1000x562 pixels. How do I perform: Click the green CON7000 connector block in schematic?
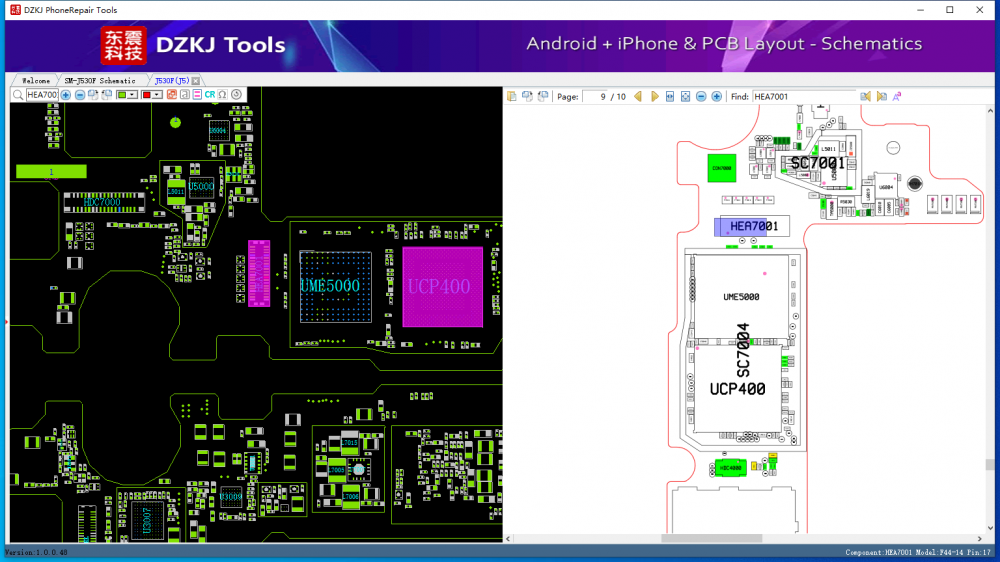coord(722,168)
